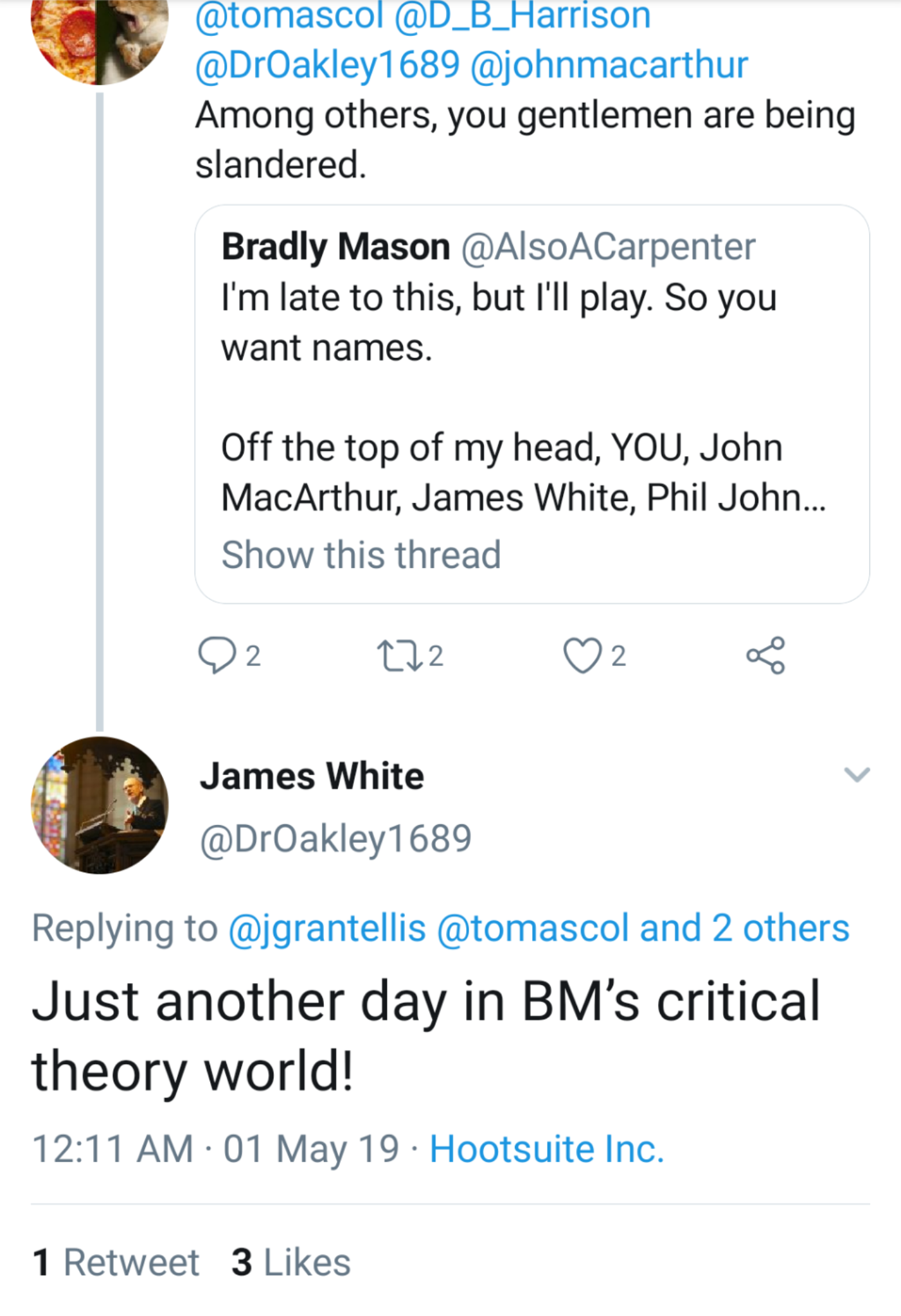901x1316 pixels.
Task: Open the @jgrantellis reply mention
Action: [327, 928]
